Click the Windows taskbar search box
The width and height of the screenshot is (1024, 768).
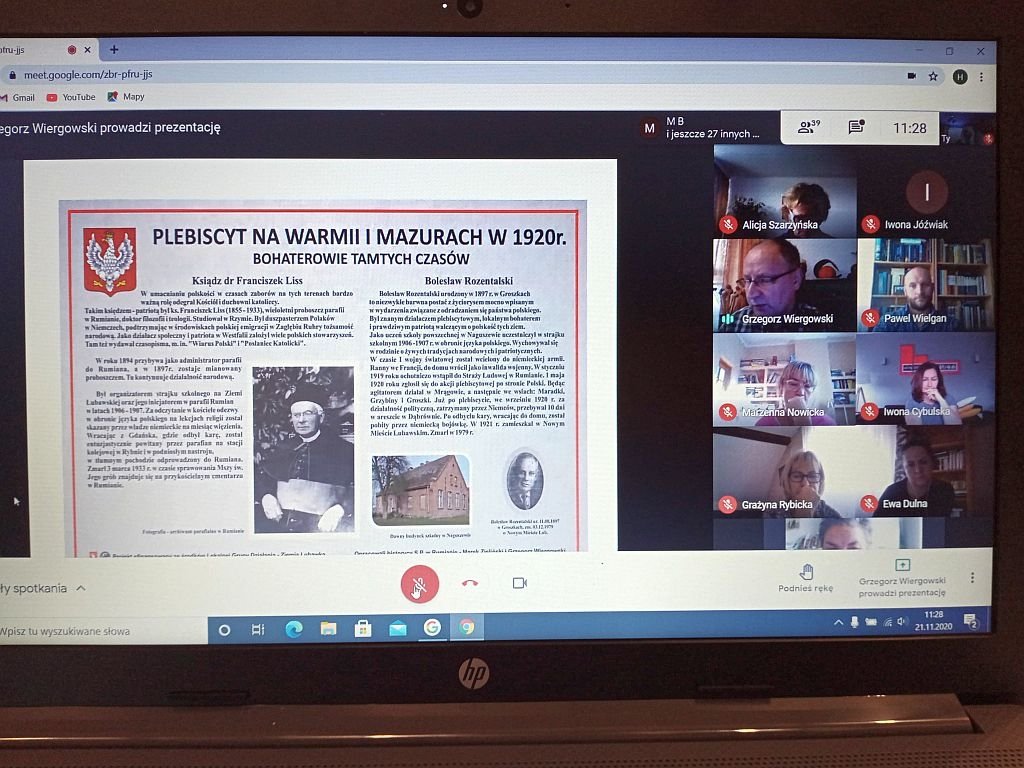coord(103,631)
